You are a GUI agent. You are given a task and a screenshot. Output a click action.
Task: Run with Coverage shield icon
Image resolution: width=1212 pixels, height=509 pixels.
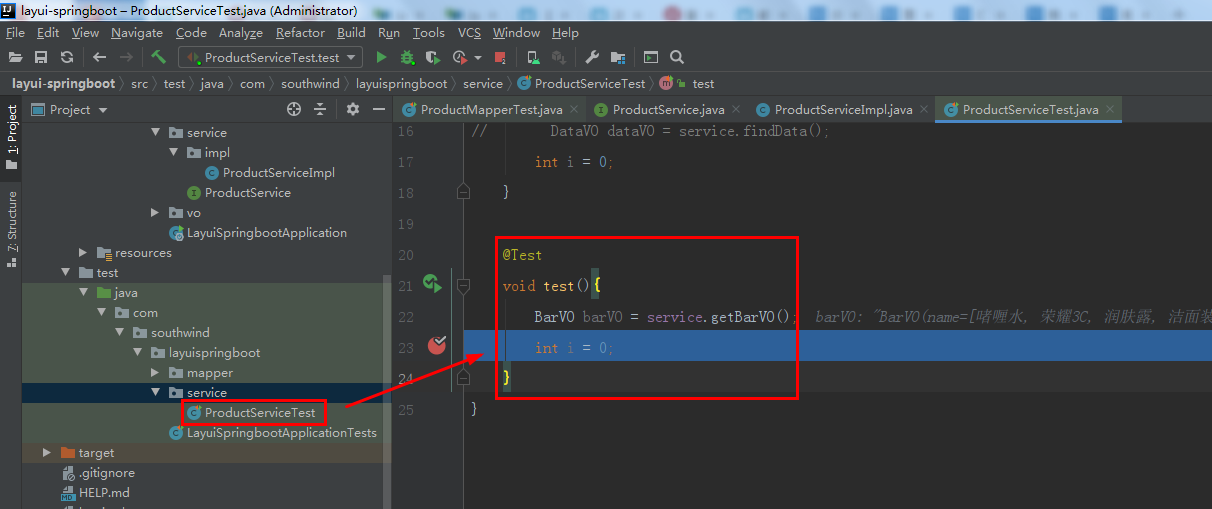point(432,57)
